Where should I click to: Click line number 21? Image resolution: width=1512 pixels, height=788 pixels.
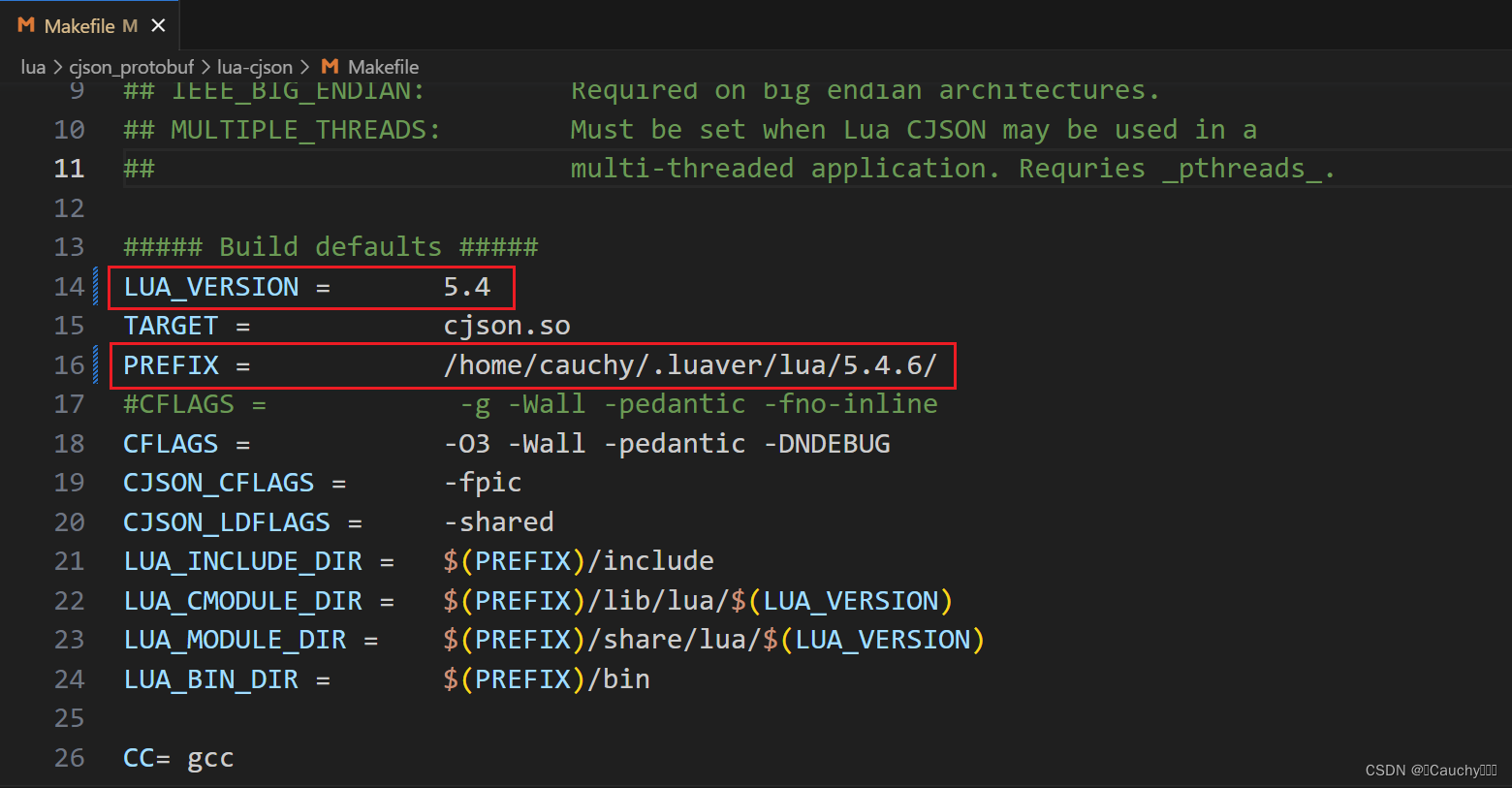coord(69,561)
